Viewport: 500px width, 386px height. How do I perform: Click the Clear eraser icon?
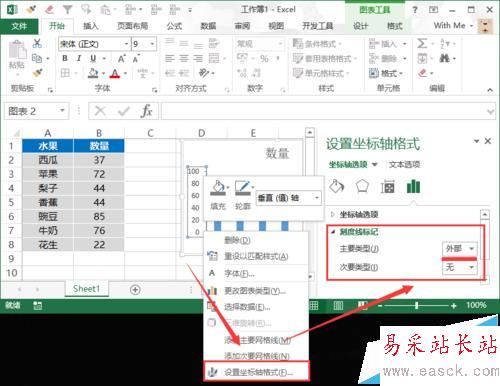point(423,73)
